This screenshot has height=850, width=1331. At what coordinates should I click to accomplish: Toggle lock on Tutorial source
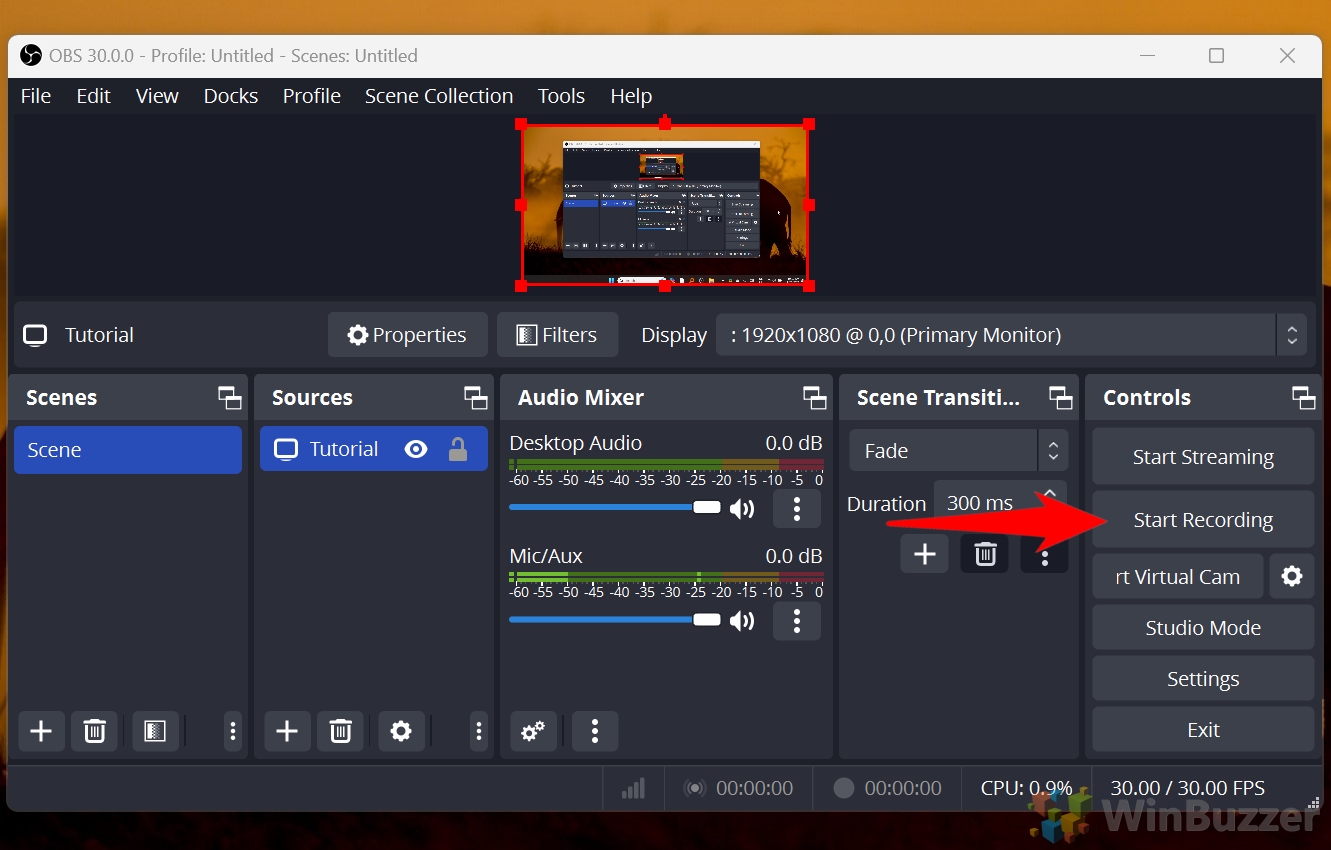click(458, 449)
